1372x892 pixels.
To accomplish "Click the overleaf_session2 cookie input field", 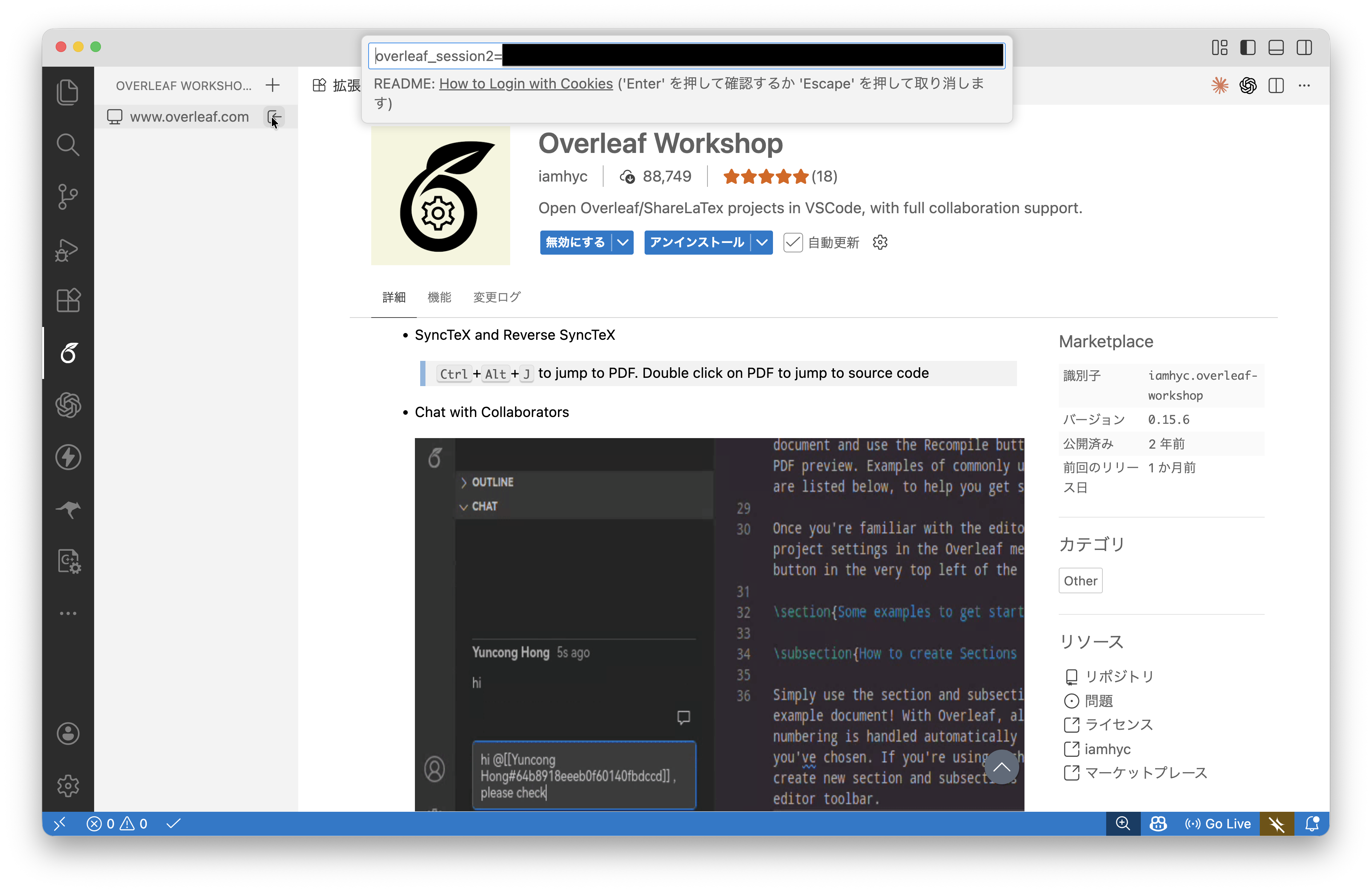I will pos(686,55).
